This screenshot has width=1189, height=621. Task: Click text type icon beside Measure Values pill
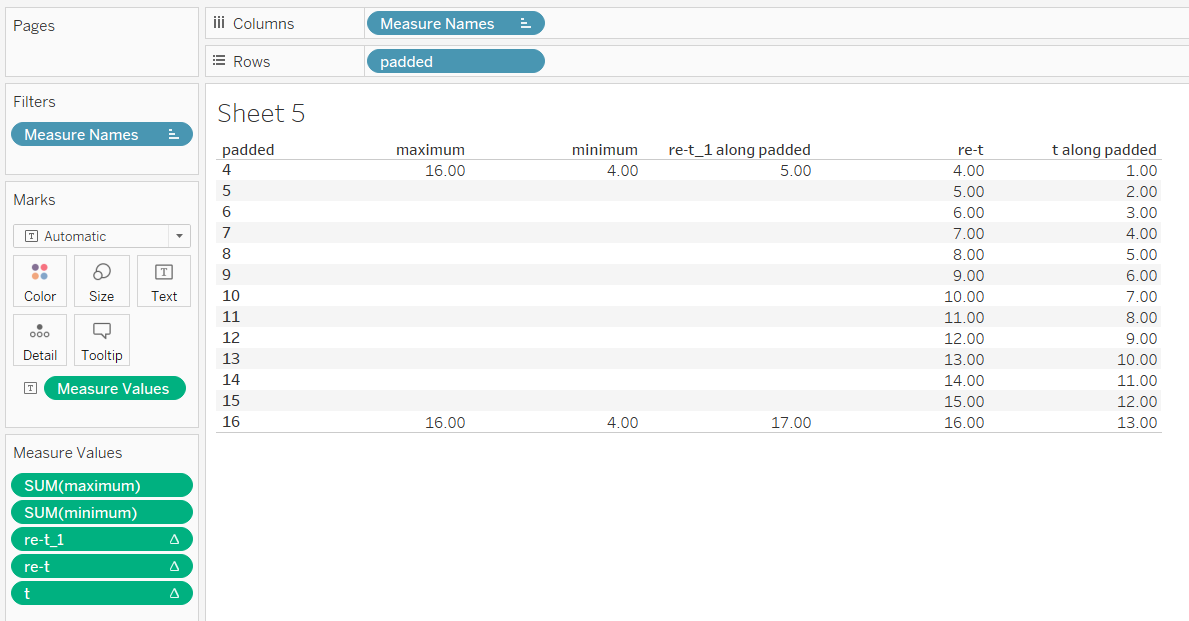30,388
